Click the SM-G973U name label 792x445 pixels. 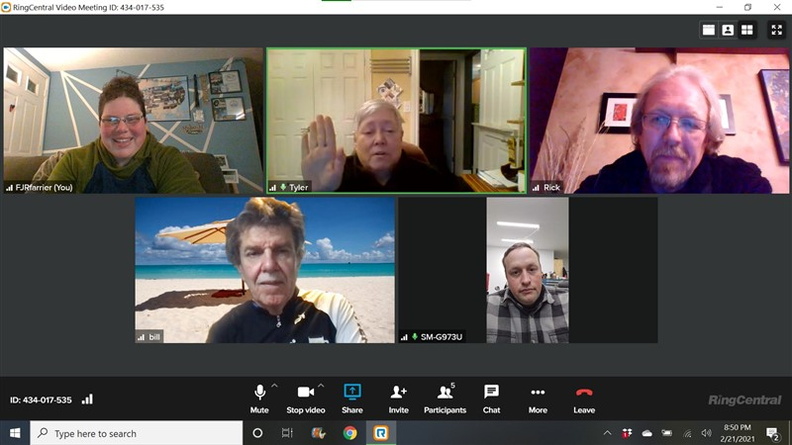tap(441, 337)
